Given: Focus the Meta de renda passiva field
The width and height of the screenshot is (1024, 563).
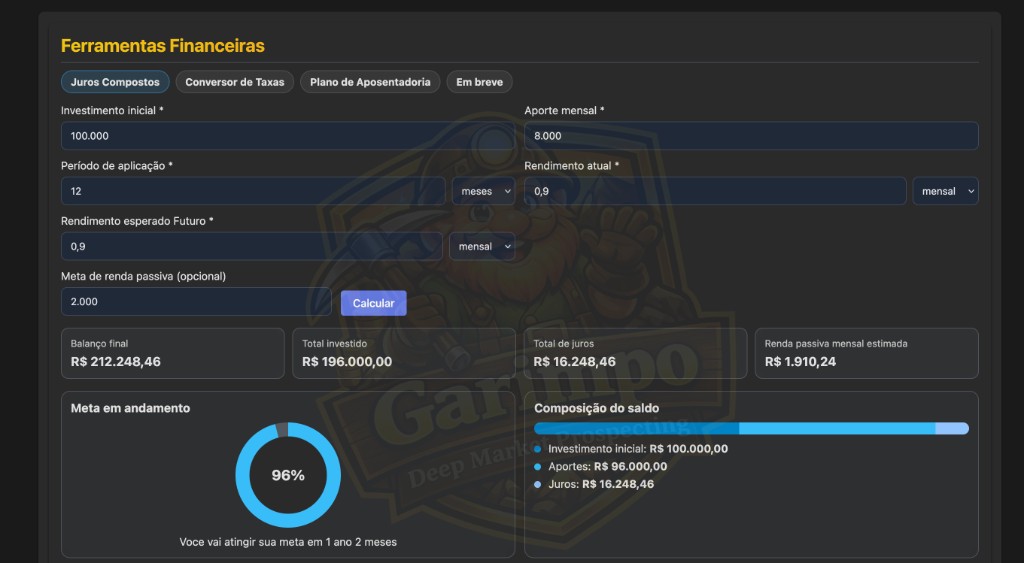Looking at the screenshot, I should click(x=195, y=301).
